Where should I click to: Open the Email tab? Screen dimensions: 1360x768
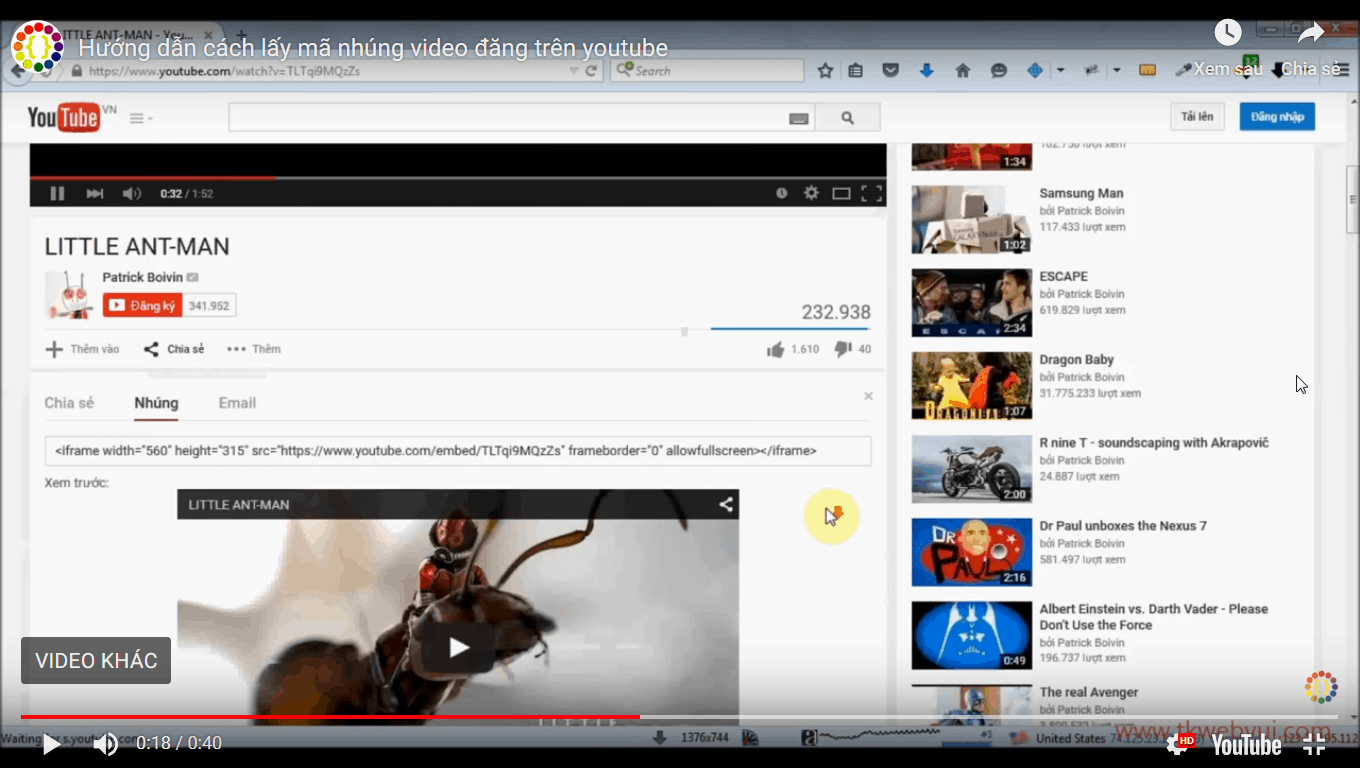pyautogui.click(x=237, y=403)
